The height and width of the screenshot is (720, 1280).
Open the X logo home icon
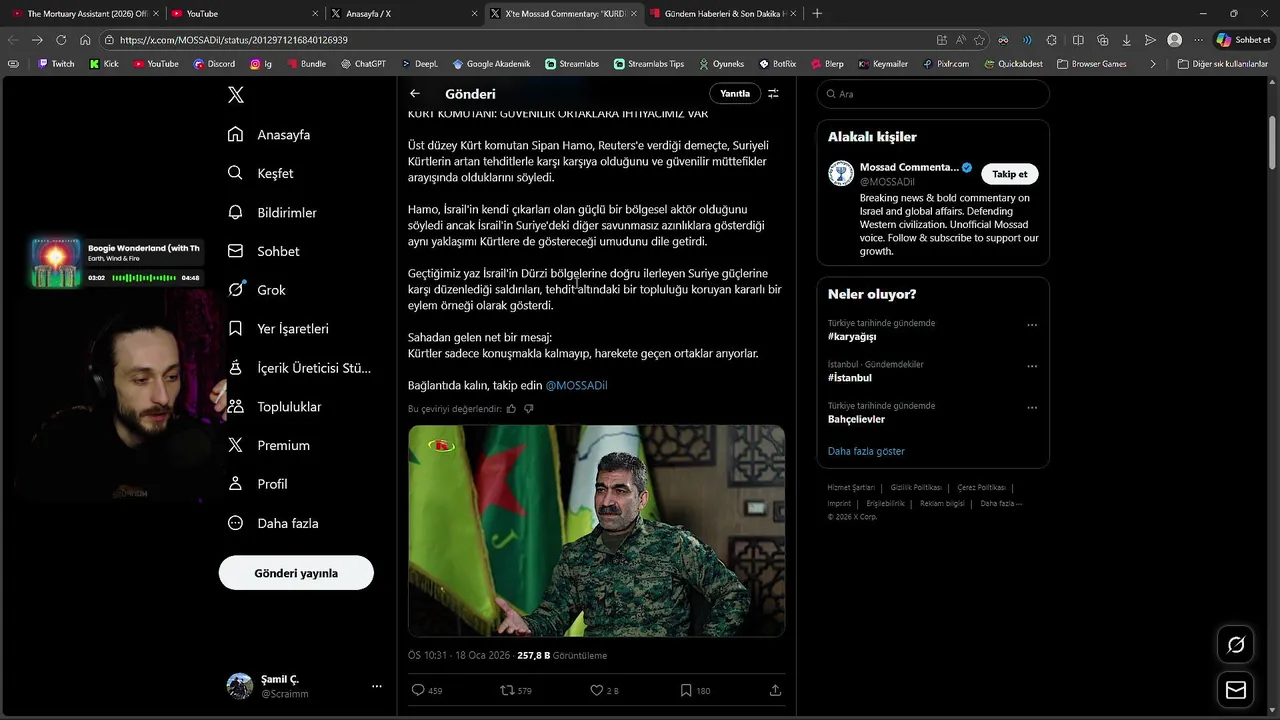[235, 95]
